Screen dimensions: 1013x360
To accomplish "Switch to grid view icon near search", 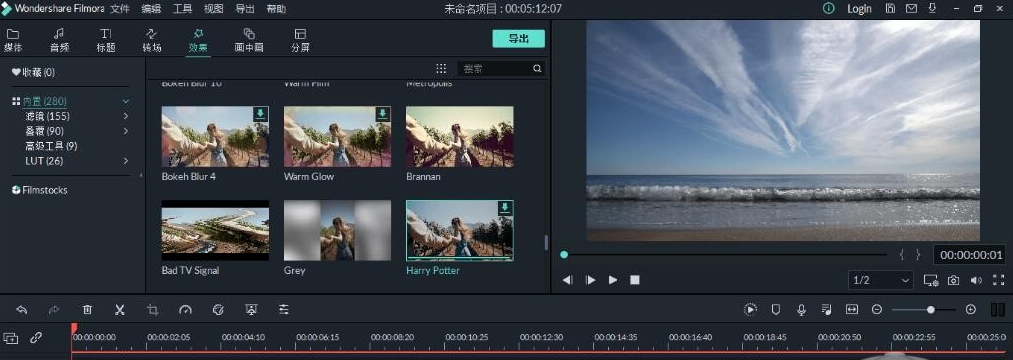I will (x=441, y=69).
